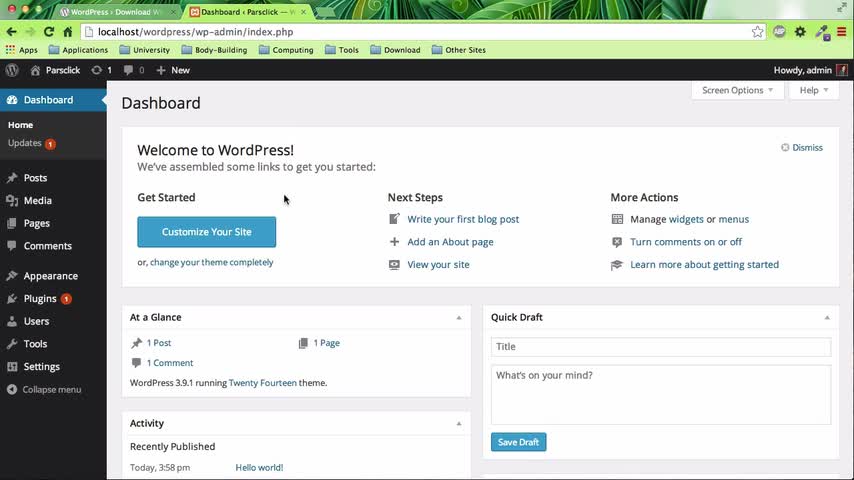Click the browser back arrow
Viewport: 854px width, 480px height.
(11, 32)
